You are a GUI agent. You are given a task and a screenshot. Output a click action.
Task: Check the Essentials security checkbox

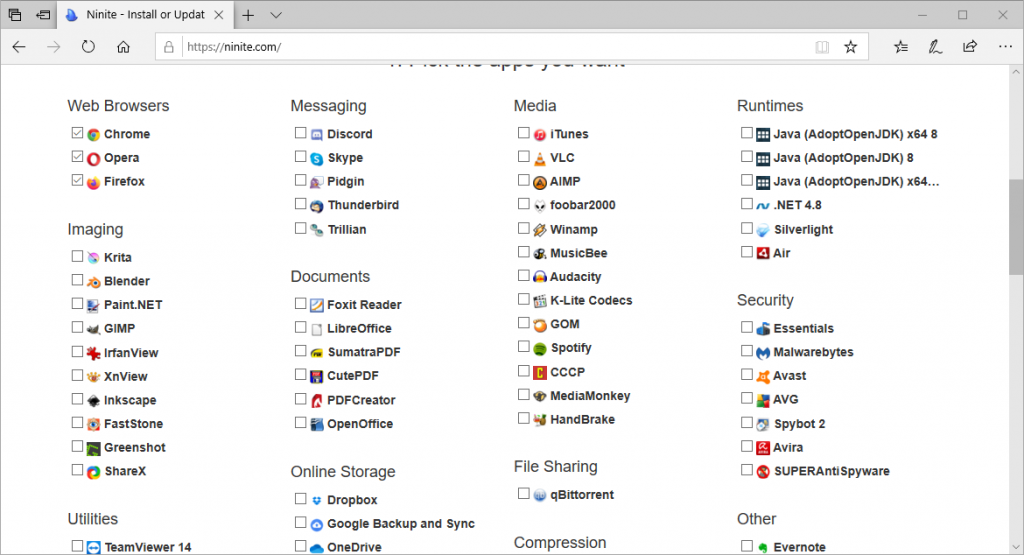tap(747, 327)
